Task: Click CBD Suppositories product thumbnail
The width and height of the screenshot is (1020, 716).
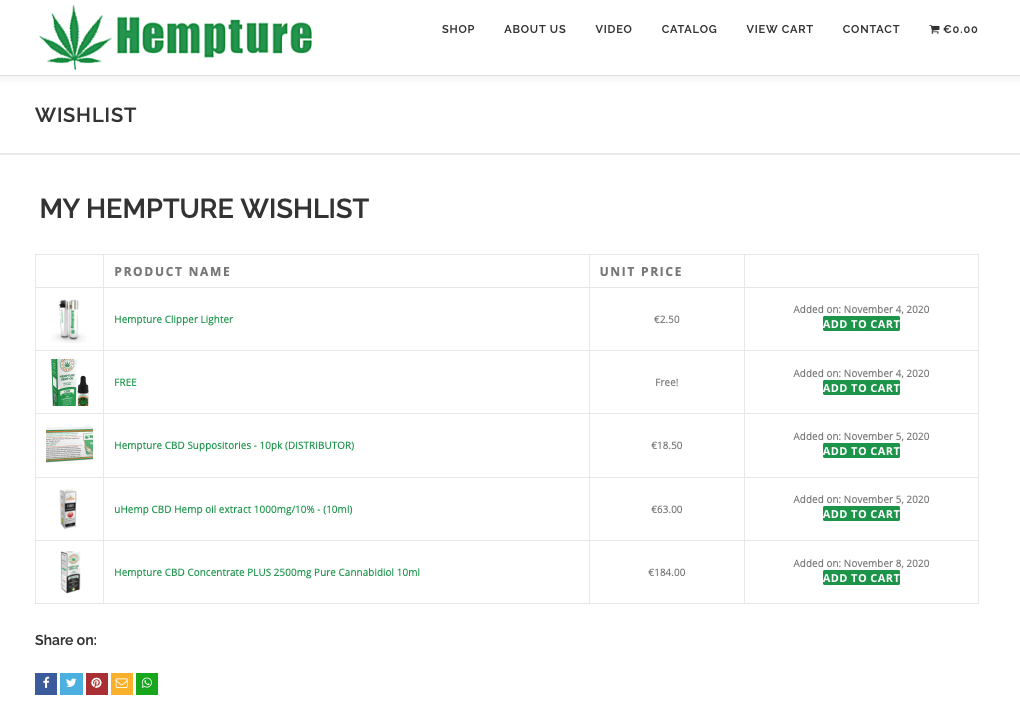Action: click(69, 445)
